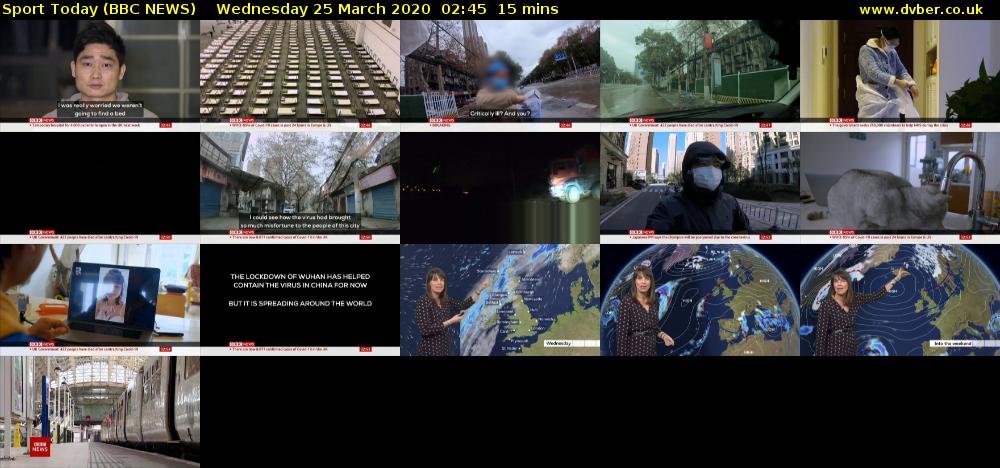
Task: Open thumbnail of person putting on protective suit
Action: click(x=900, y=75)
